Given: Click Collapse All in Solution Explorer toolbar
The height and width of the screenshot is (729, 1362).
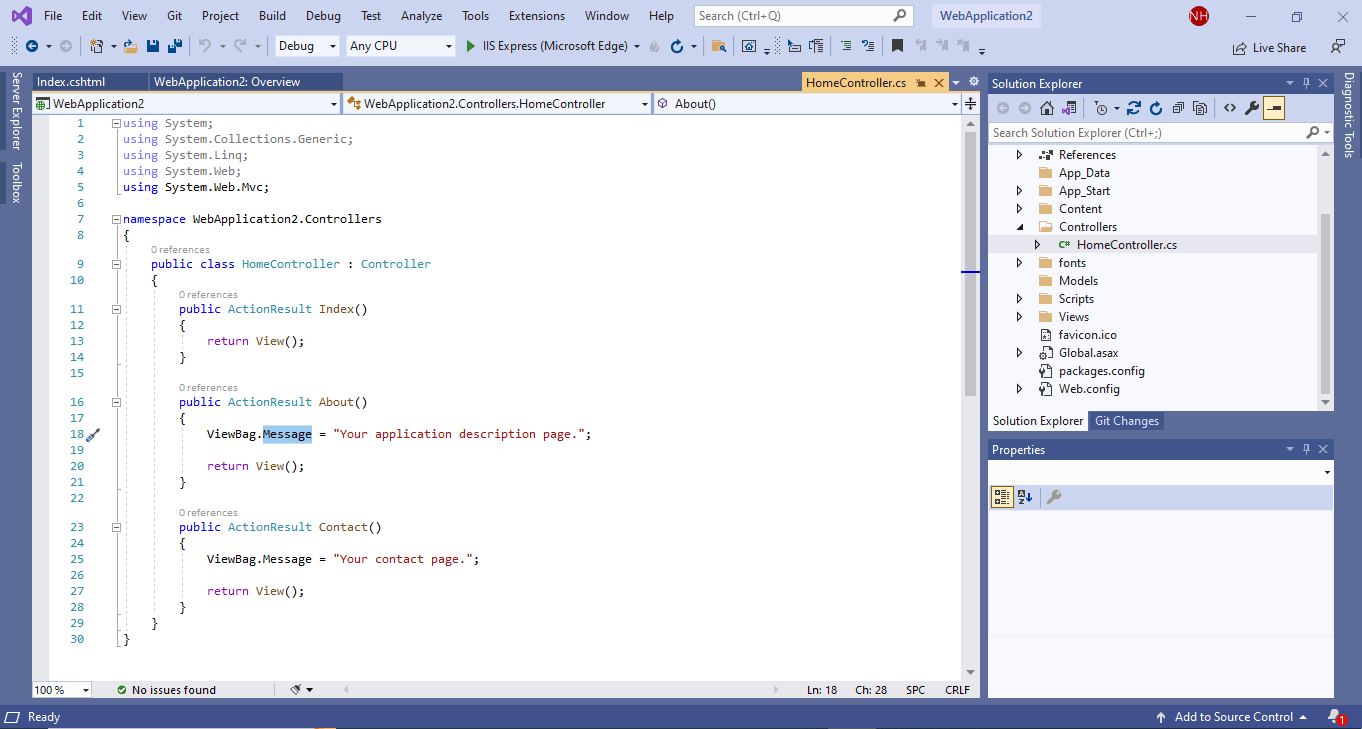Looking at the screenshot, I should [x=1178, y=108].
